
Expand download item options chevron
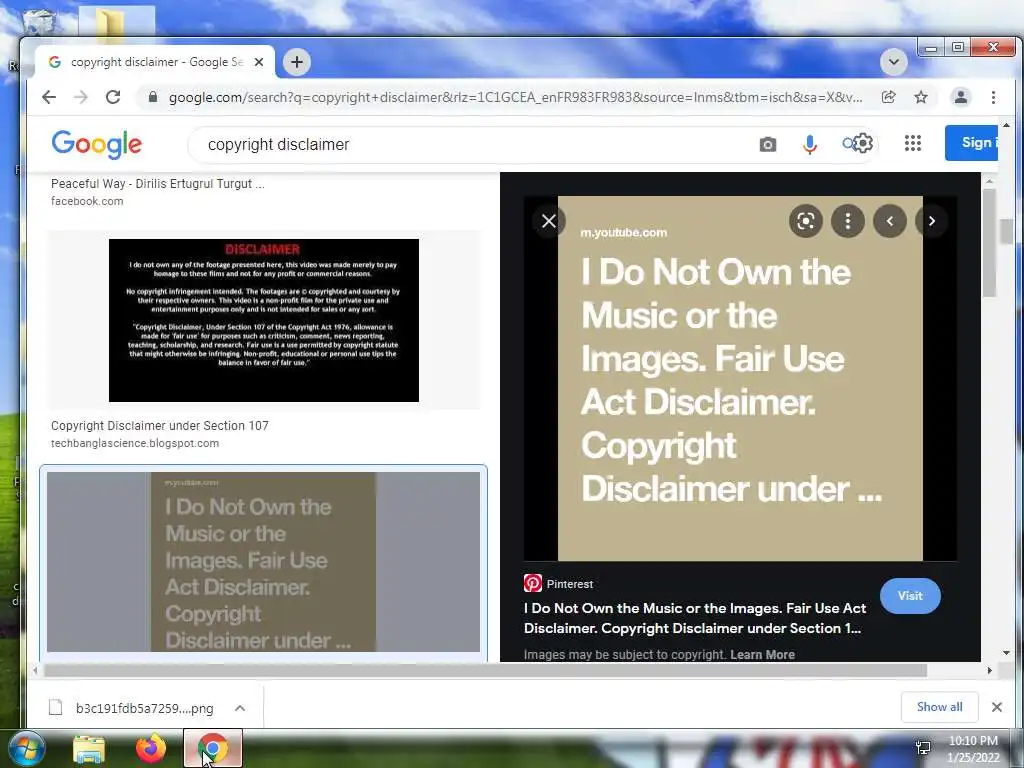(240, 708)
